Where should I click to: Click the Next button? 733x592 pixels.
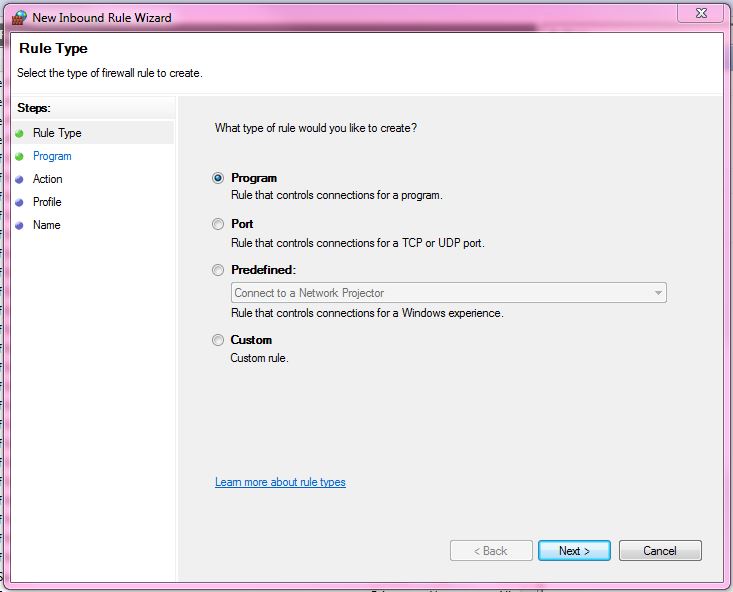click(574, 551)
